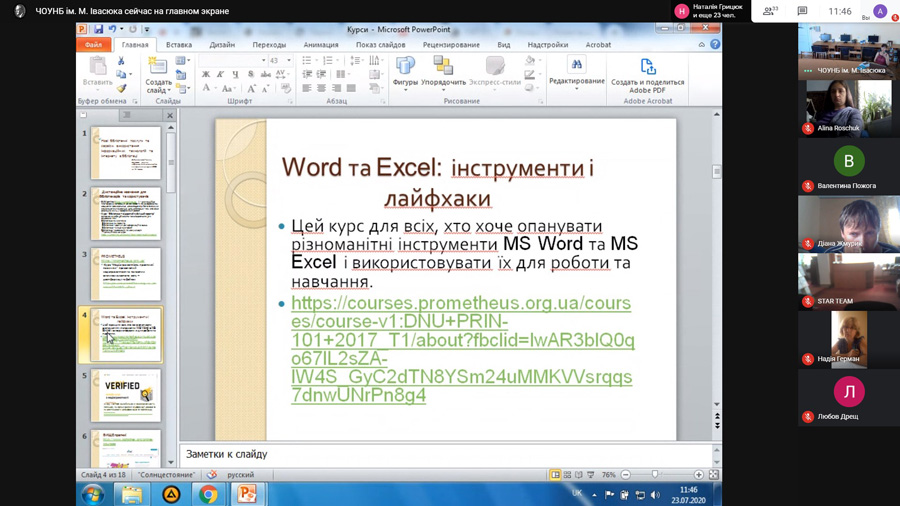Apply text shadow (S) formatting
Image resolution: width=900 pixels, height=506 pixels.
point(251,75)
